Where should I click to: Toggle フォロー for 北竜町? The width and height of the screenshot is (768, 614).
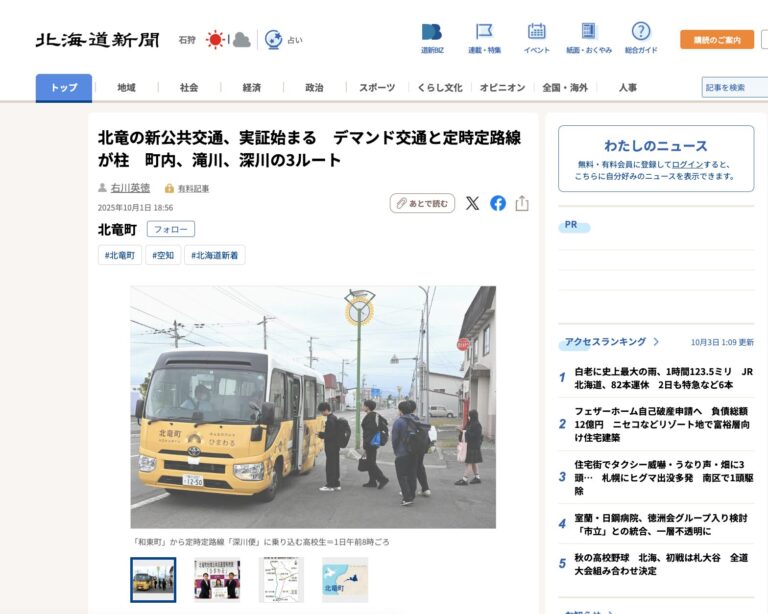[171, 229]
